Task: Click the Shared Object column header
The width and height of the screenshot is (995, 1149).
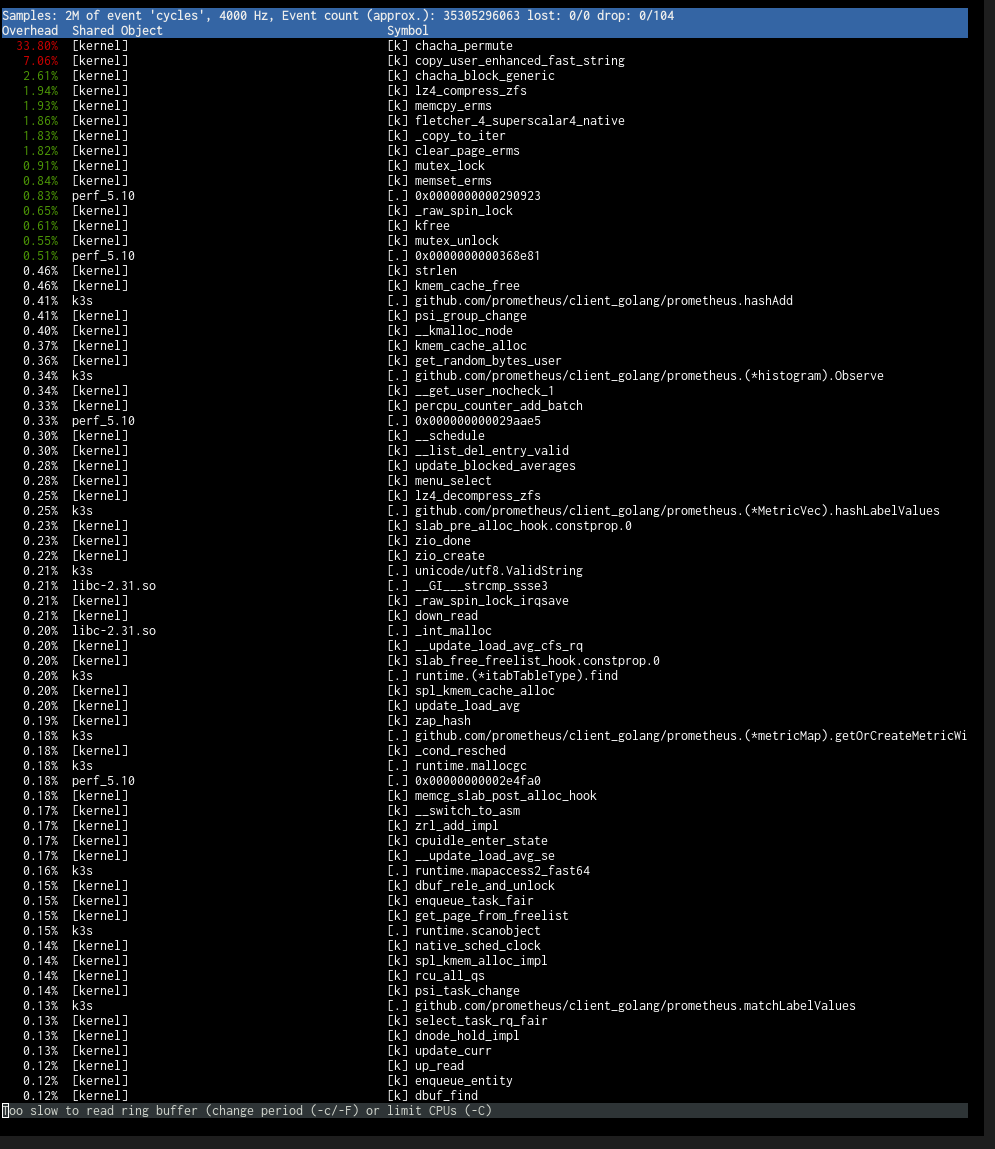Action: point(117,31)
